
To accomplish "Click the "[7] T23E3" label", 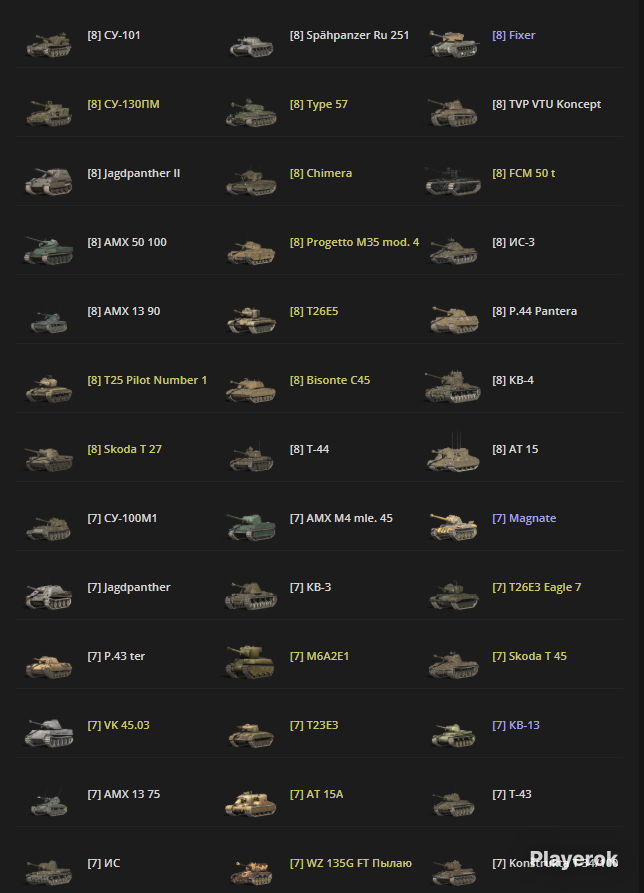I will point(314,725).
